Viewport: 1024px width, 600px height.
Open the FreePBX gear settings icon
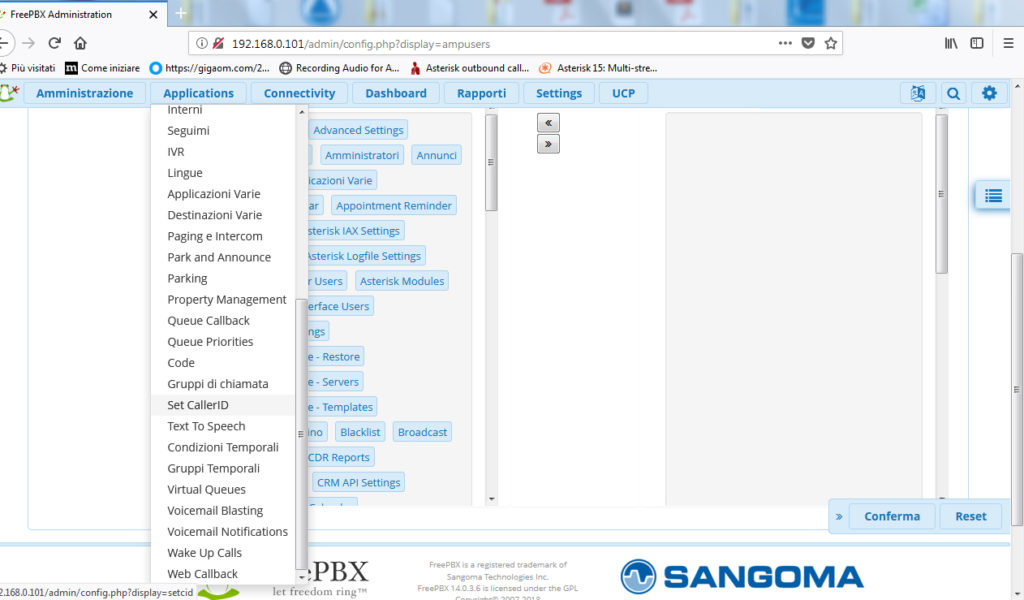989,93
